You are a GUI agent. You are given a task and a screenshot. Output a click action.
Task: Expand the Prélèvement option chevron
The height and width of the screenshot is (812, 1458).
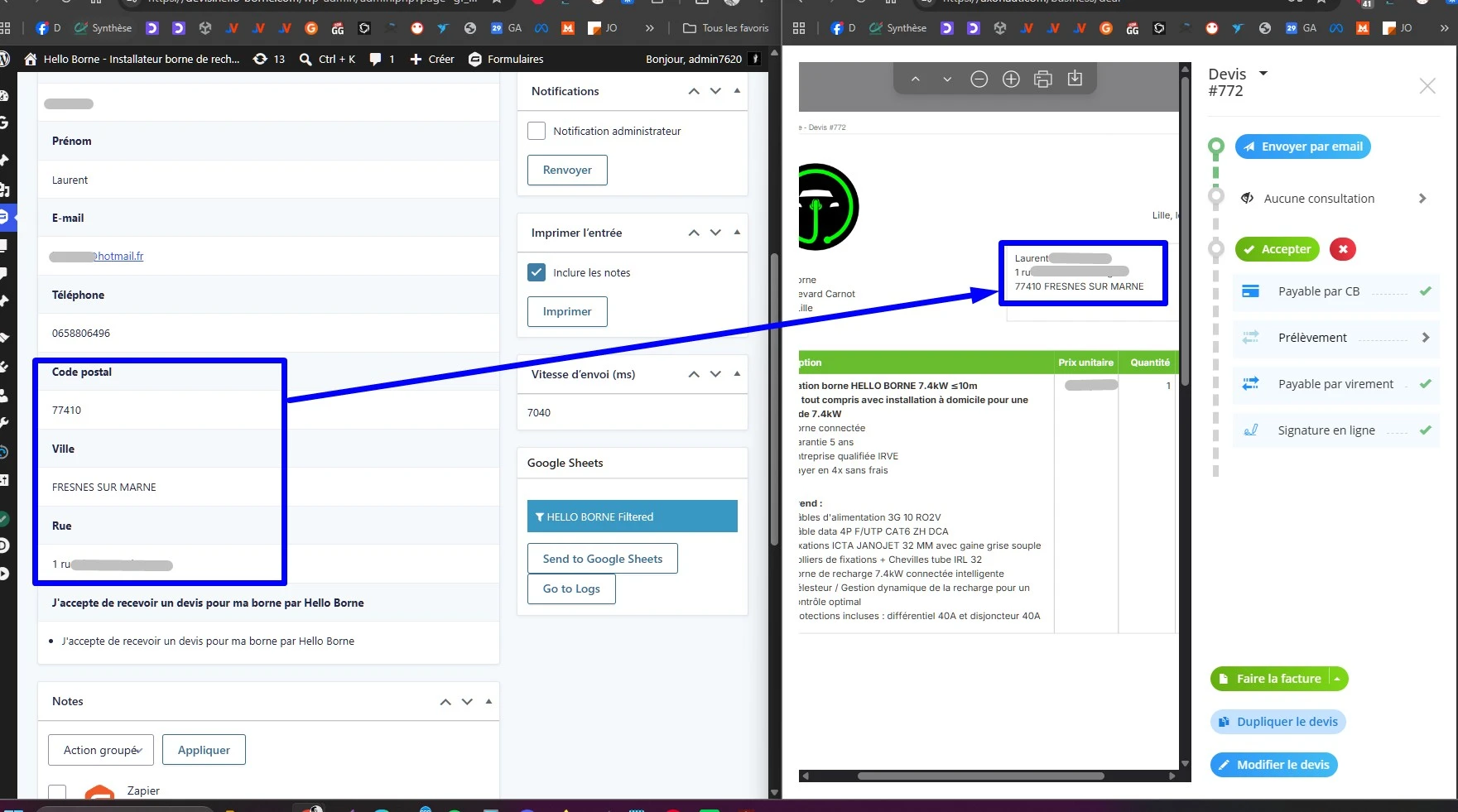(x=1425, y=338)
